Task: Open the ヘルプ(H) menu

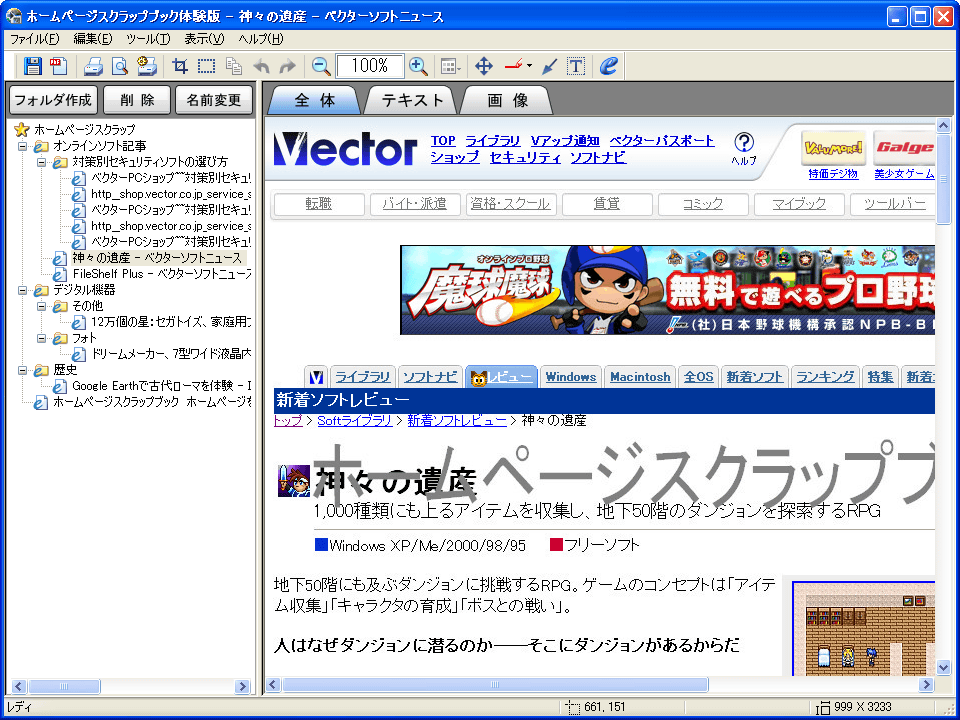Action: (261, 39)
